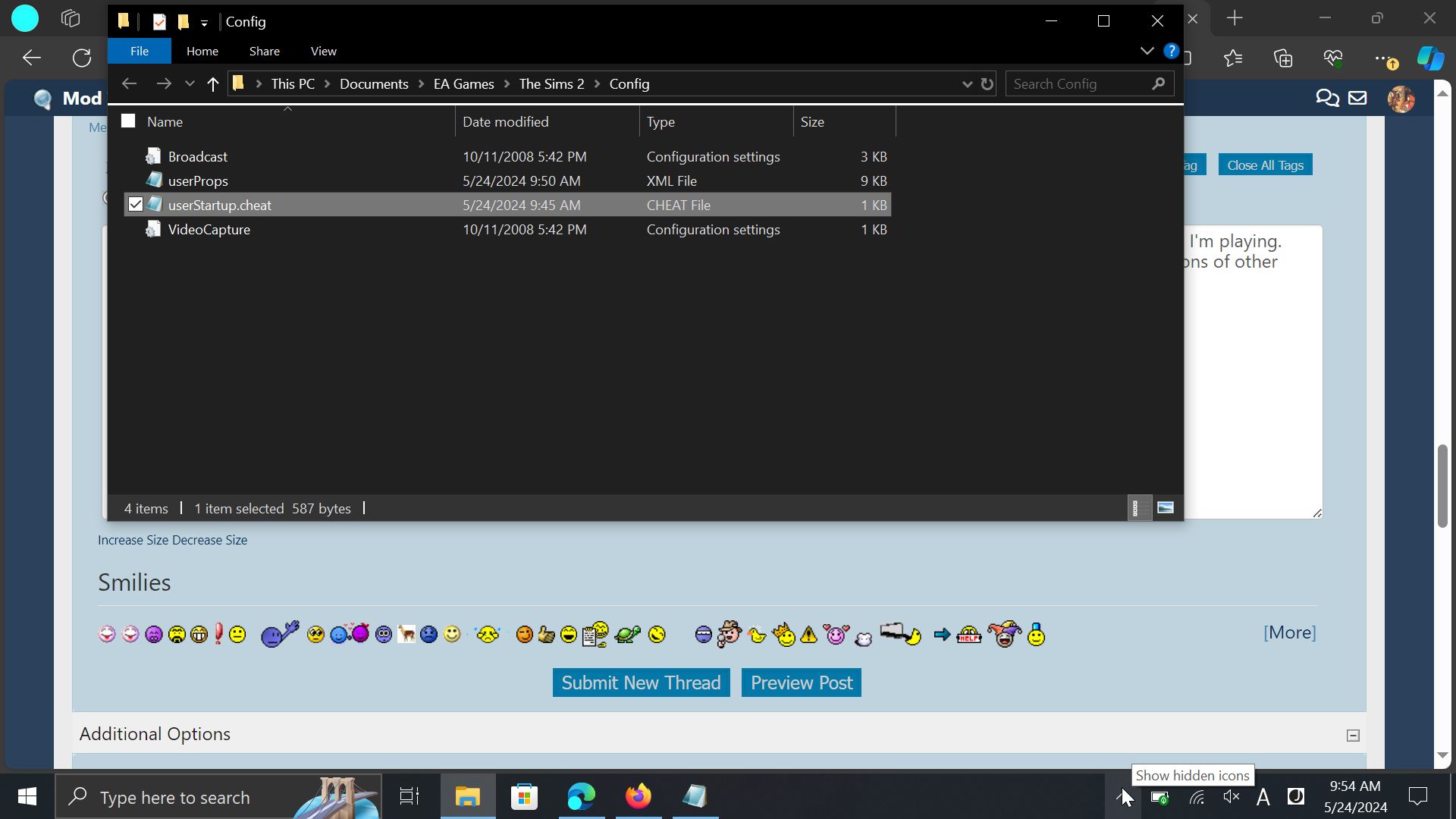1456x819 pixels.
Task: Switch to the View ribbon tab
Action: click(x=323, y=51)
